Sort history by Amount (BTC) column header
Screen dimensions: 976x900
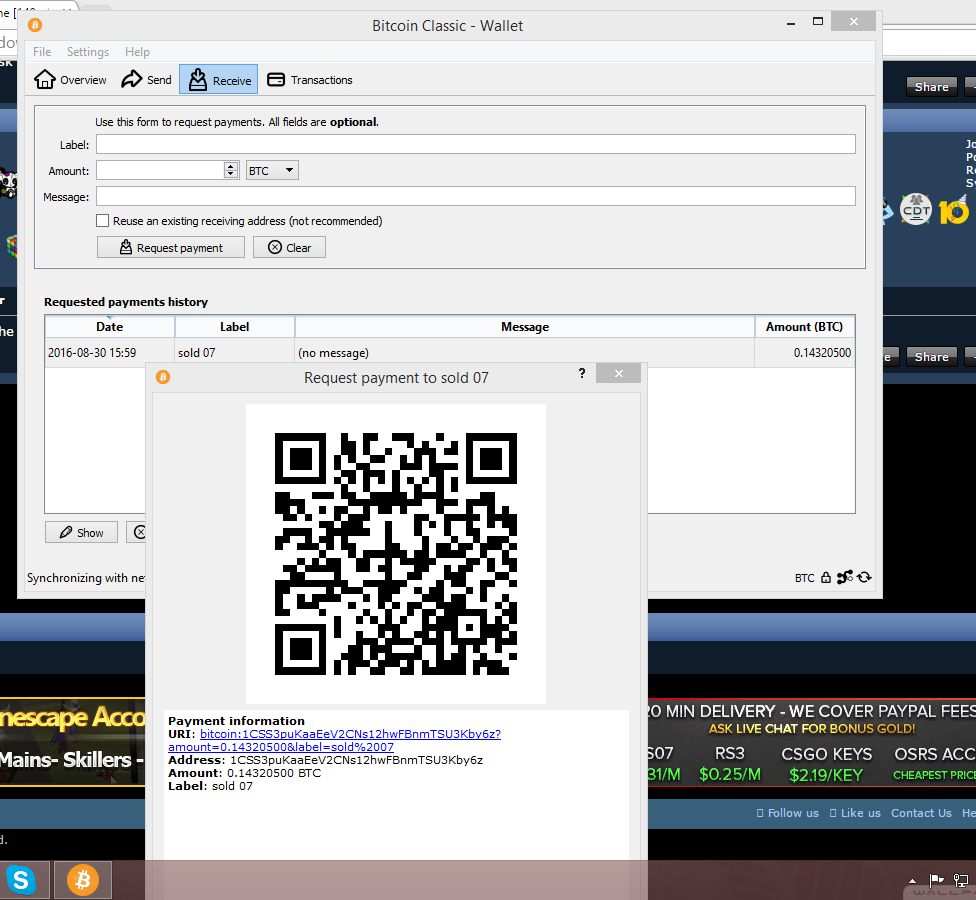(x=804, y=327)
